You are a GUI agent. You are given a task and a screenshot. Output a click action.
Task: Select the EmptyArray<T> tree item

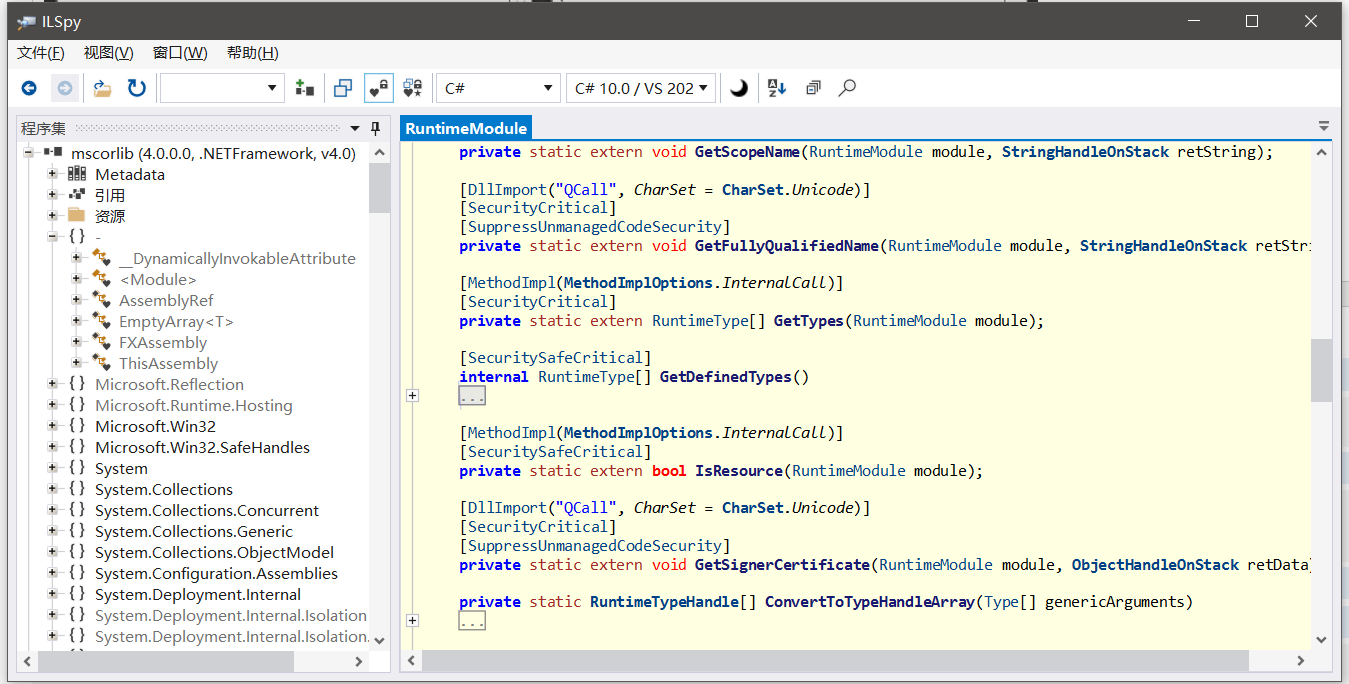pyautogui.click(x=176, y=321)
